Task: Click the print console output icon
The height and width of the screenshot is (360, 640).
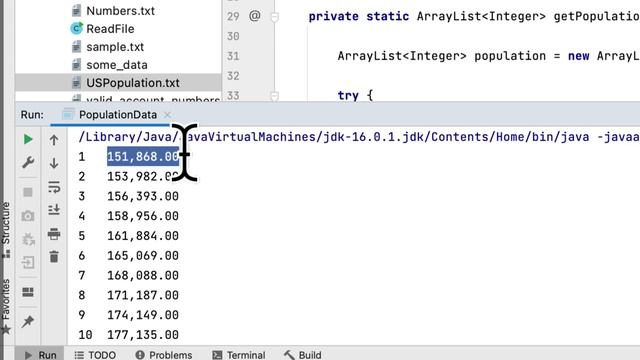Action: tap(54, 234)
